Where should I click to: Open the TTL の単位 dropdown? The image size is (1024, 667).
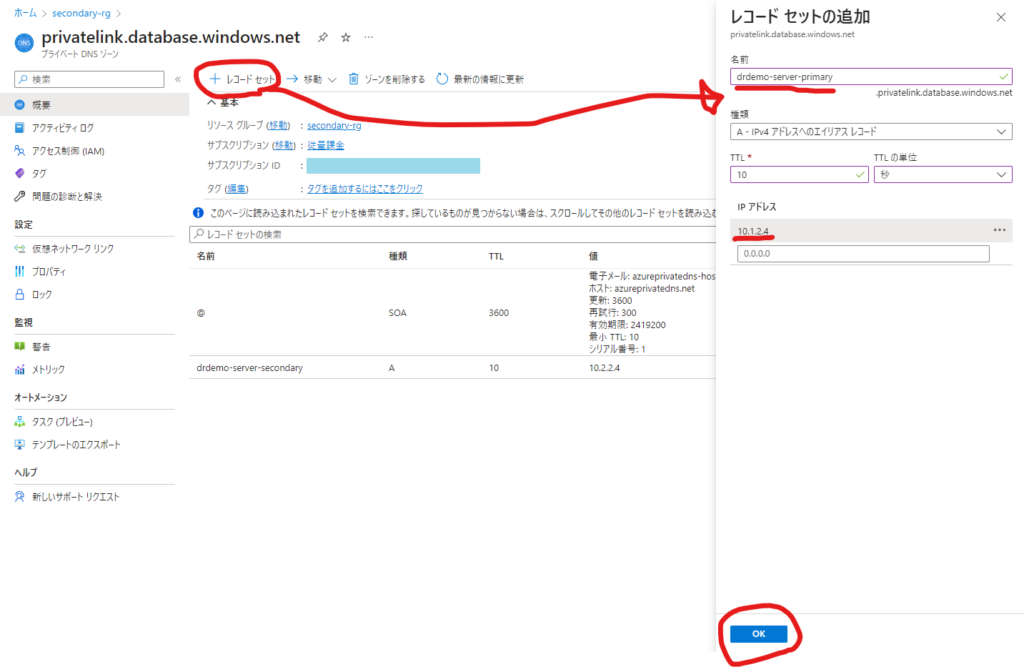tap(943, 175)
